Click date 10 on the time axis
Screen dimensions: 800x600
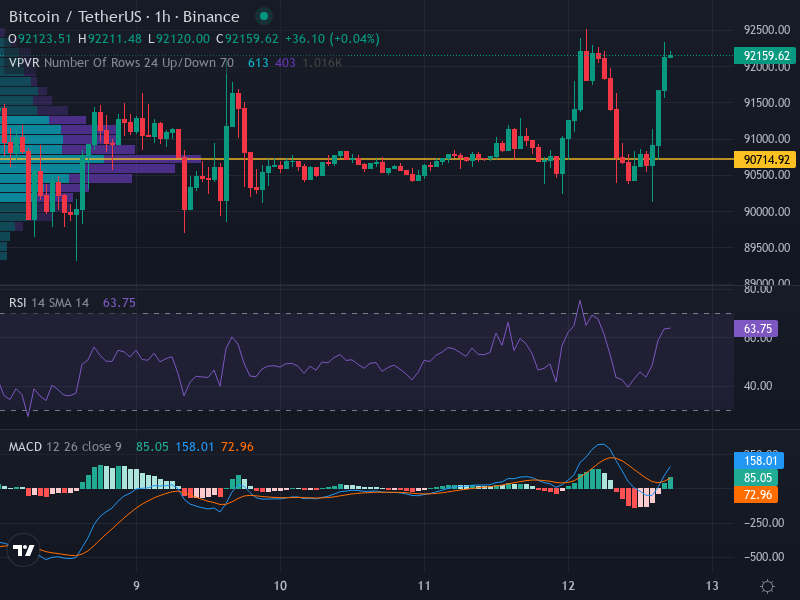click(280, 586)
